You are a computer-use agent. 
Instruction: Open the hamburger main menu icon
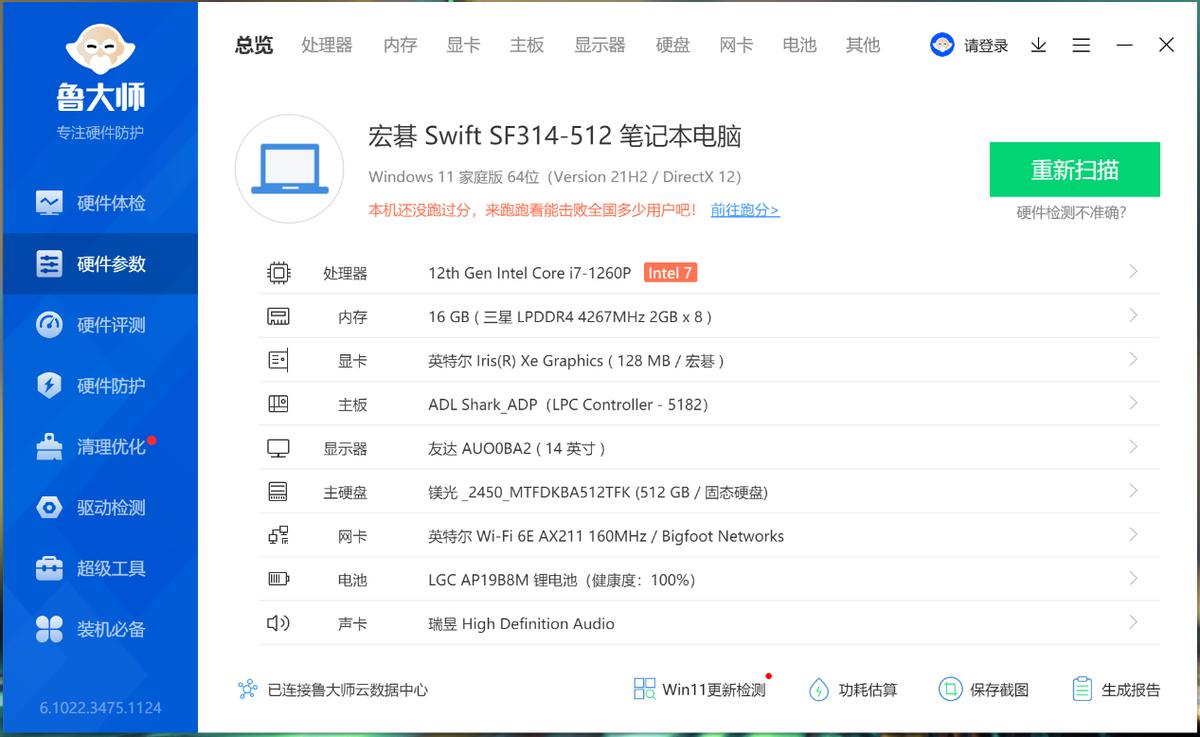[x=1081, y=45]
